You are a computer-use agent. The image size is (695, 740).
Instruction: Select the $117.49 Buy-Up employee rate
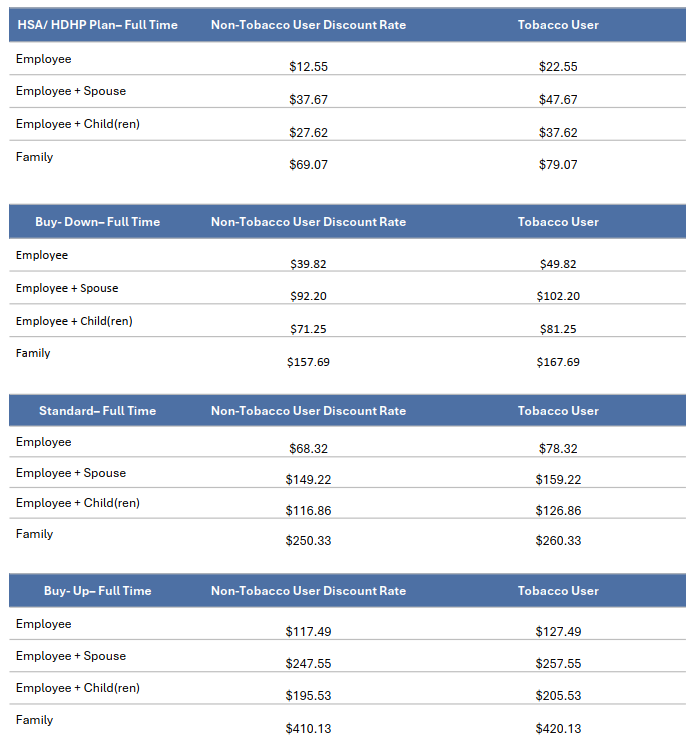pos(308,632)
